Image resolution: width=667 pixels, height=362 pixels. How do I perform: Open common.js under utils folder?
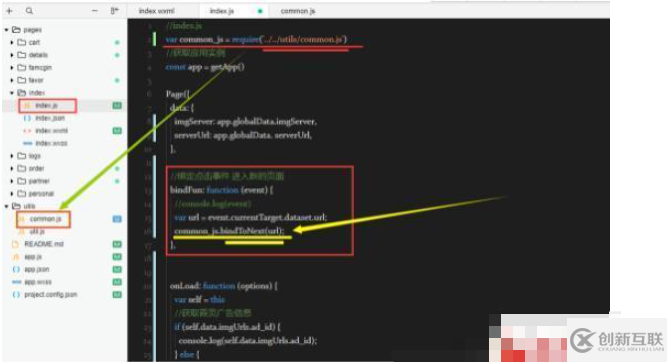[x=46, y=219]
